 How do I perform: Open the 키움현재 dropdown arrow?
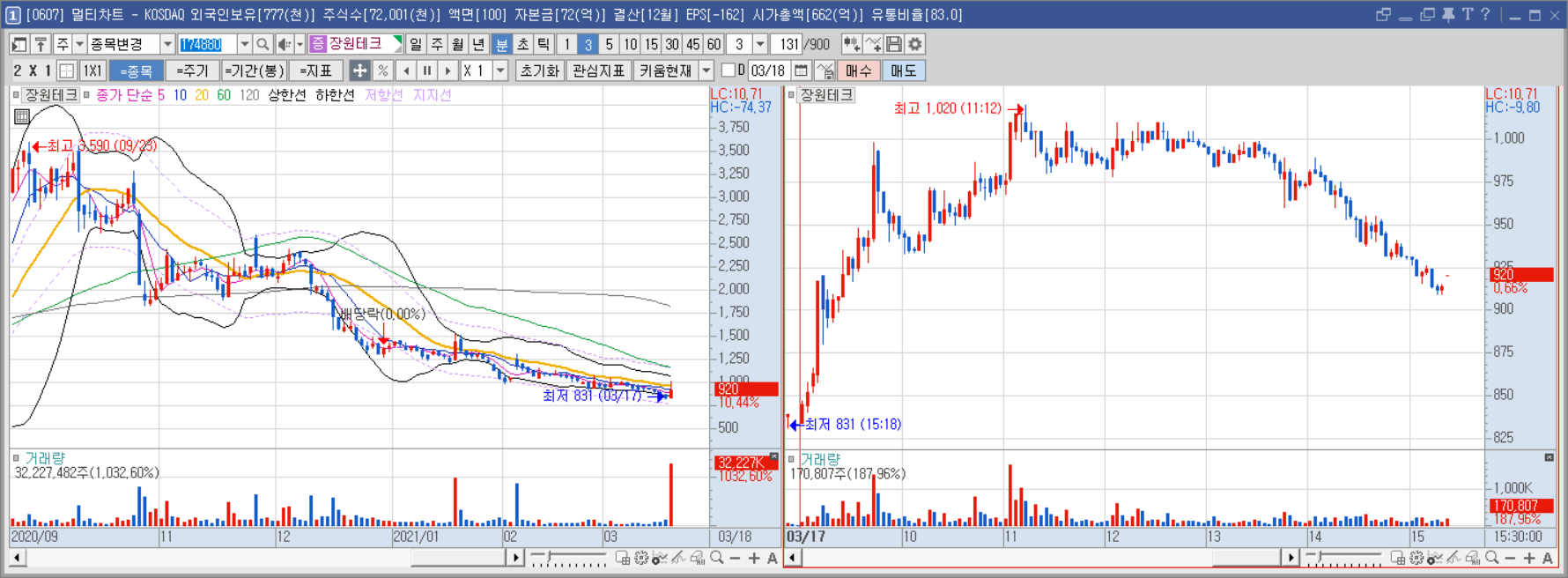click(x=706, y=70)
